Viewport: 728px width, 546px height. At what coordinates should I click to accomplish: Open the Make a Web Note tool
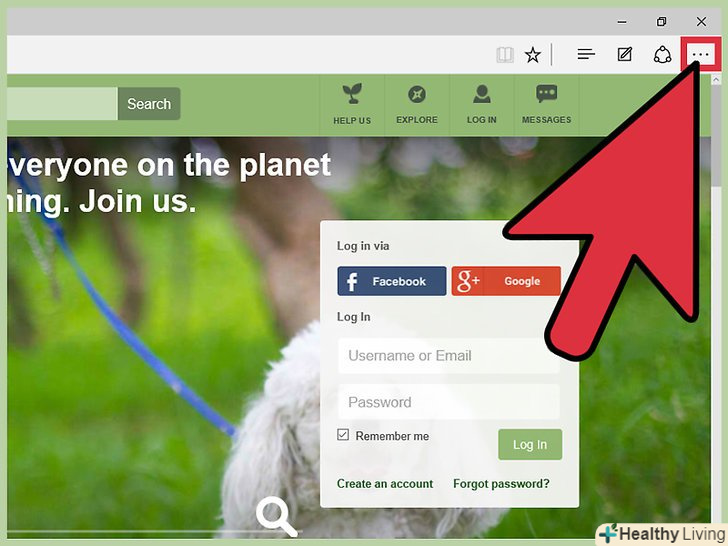coord(624,54)
